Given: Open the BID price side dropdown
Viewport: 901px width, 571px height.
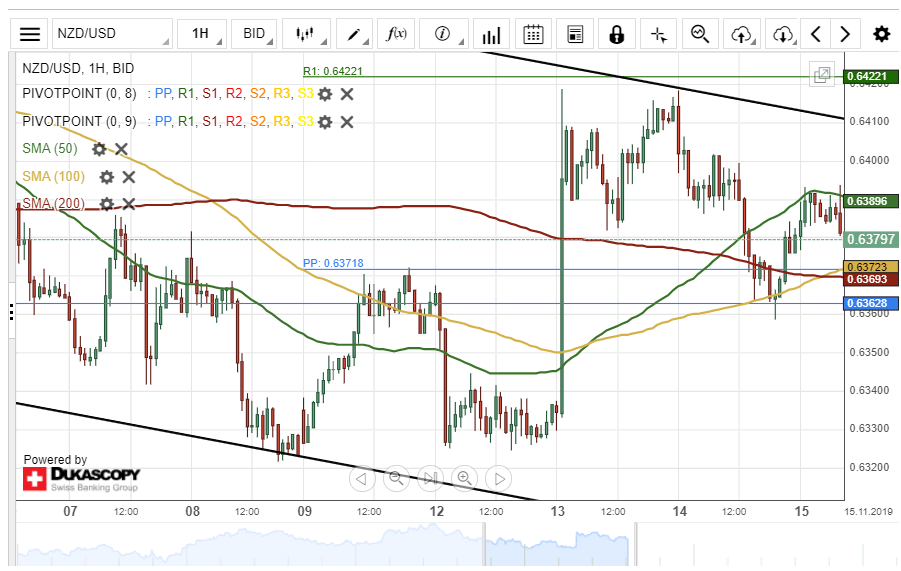Looking at the screenshot, I should (x=254, y=34).
